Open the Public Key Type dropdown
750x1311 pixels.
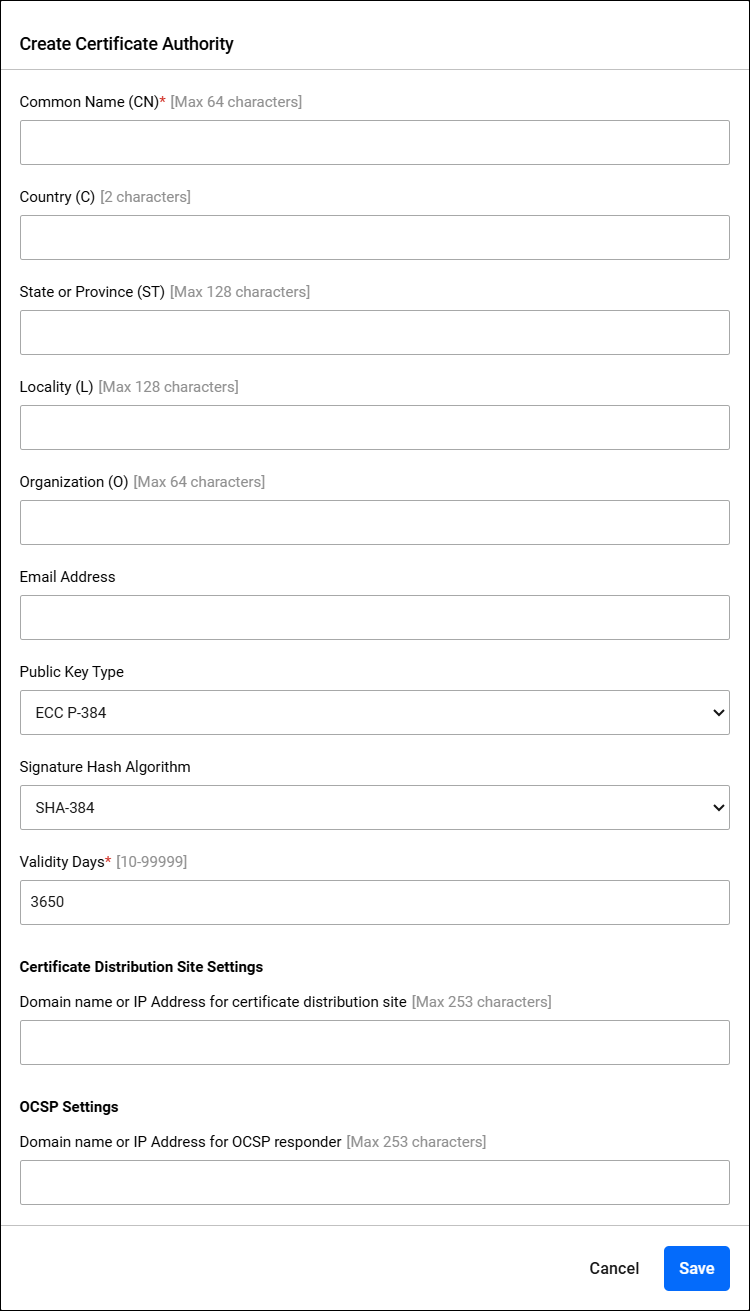375,712
